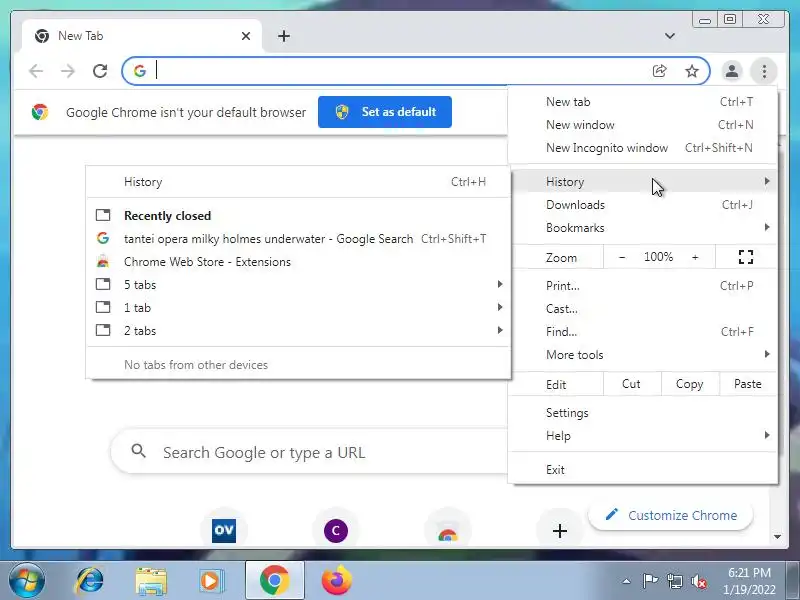The image size is (800, 600).
Task: Open Settings from the menu
Action: point(643,413)
